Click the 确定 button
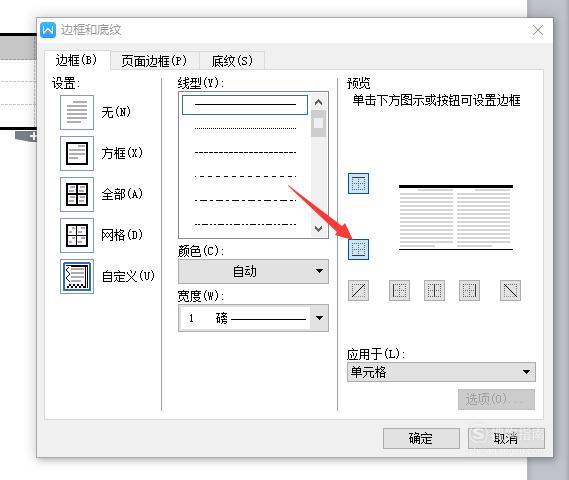 pos(421,438)
